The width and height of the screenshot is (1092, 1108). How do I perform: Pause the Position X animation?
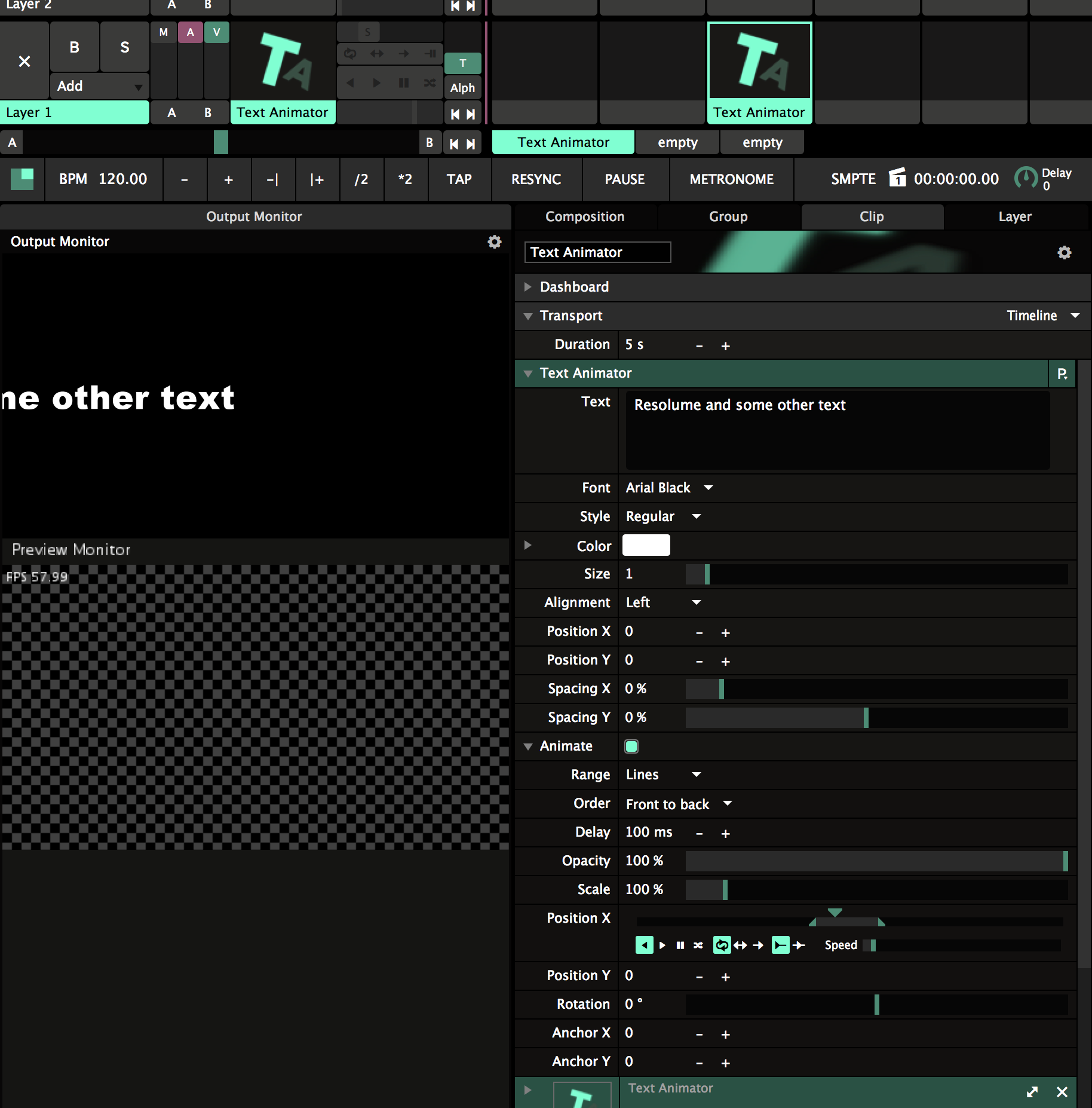coord(680,945)
